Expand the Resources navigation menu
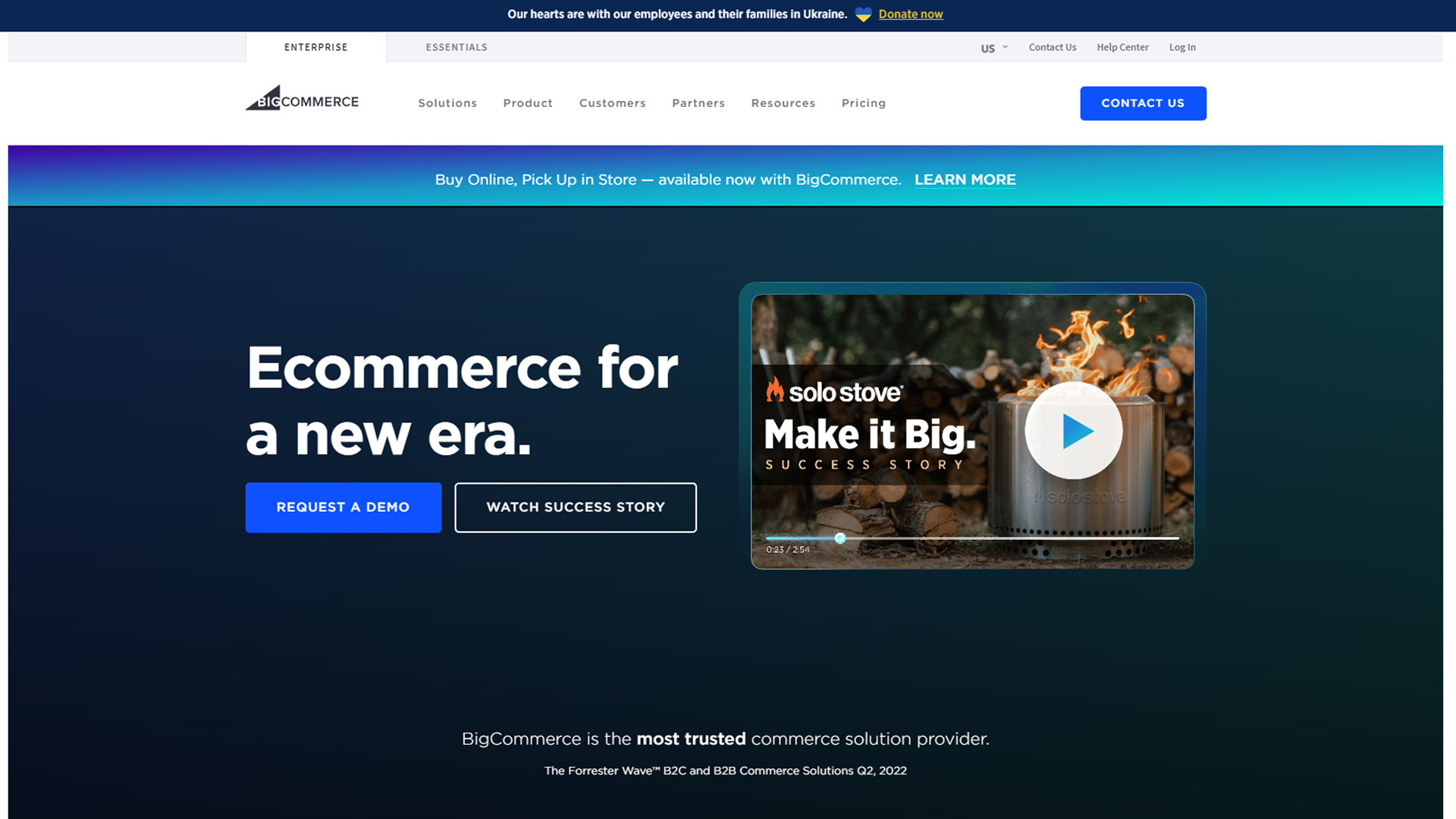This screenshot has width=1456, height=819. [783, 103]
